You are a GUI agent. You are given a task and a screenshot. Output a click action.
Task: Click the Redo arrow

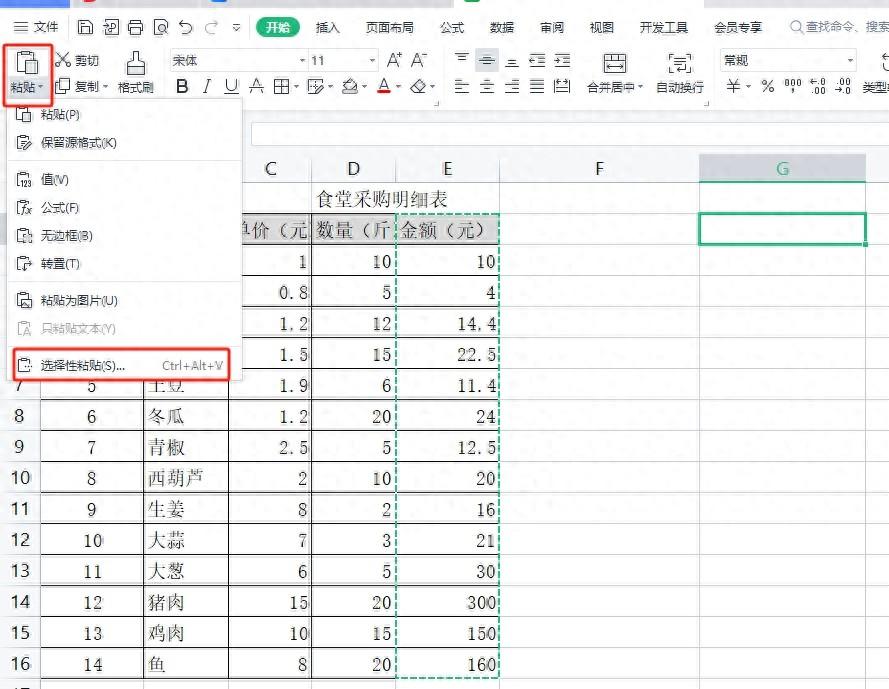pos(211,27)
